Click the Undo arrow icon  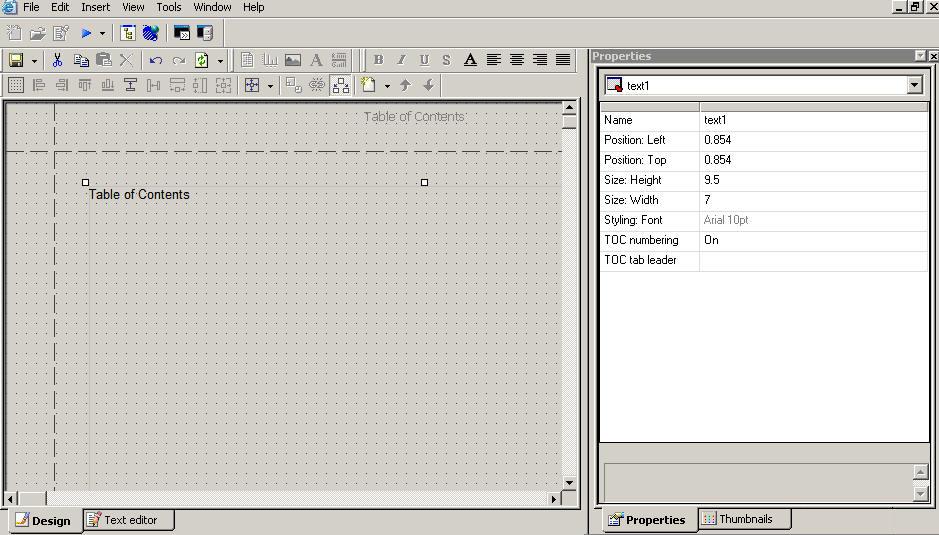tap(156, 60)
